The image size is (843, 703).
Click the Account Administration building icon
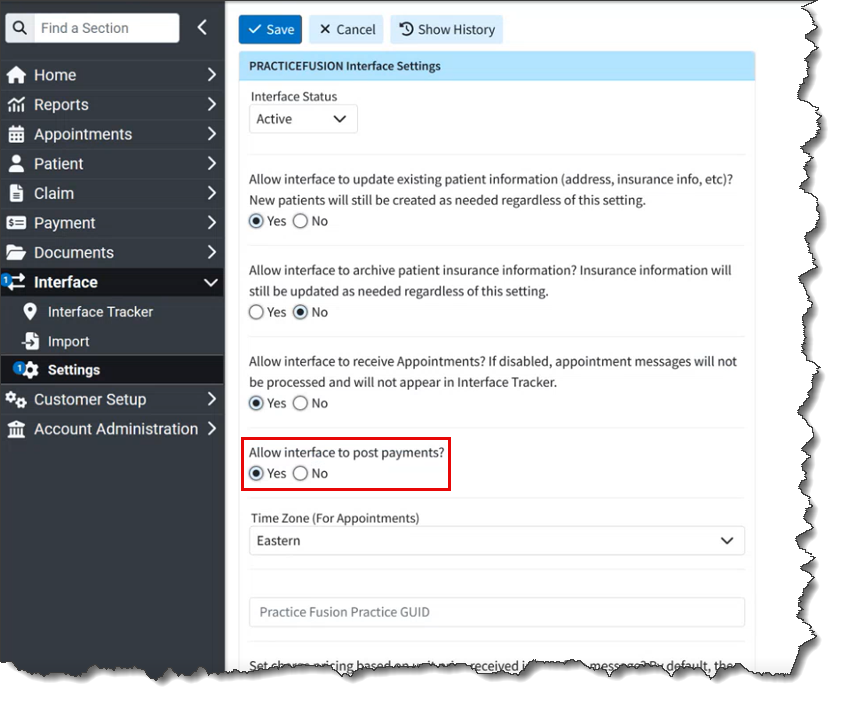[x=16, y=429]
